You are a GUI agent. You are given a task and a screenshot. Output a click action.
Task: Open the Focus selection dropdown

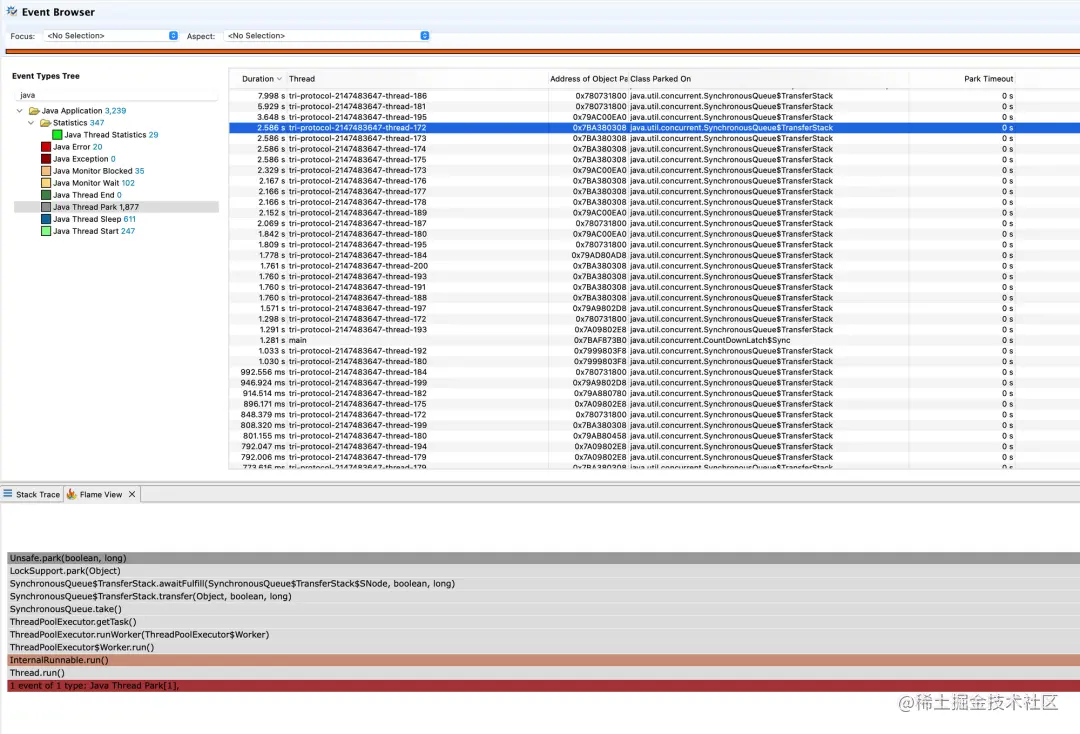coord(111,36)
